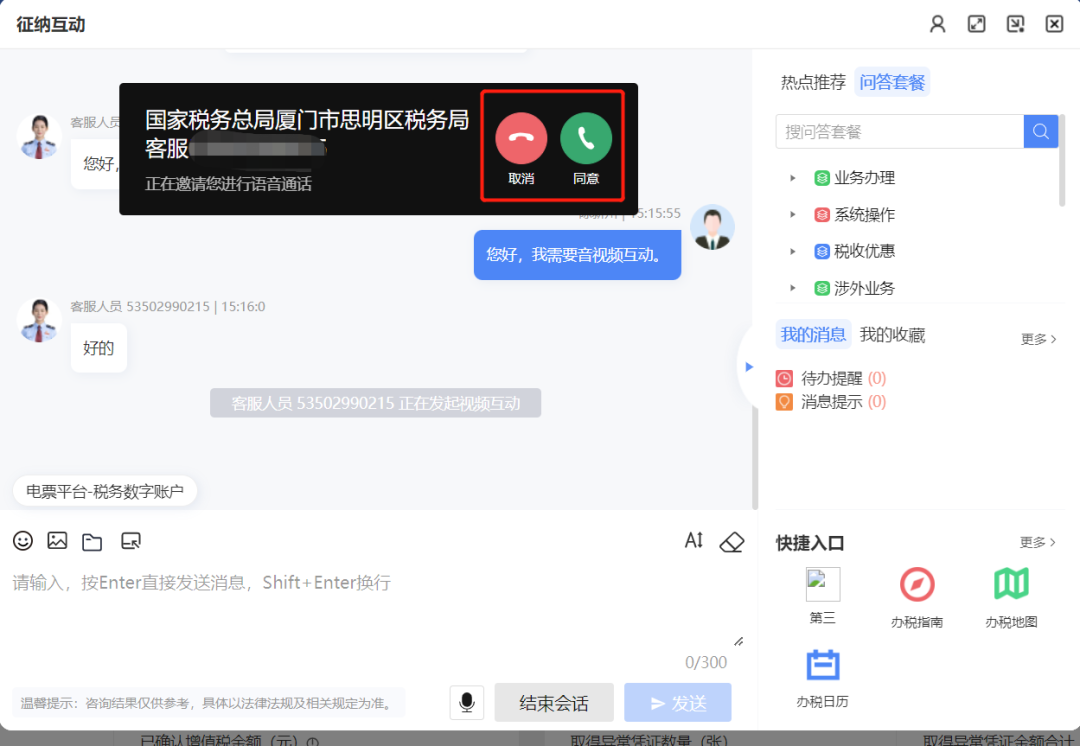The height and width of the screenshot is (746, 1080).
Task: Click the 发送 send button
Action: 678,703
